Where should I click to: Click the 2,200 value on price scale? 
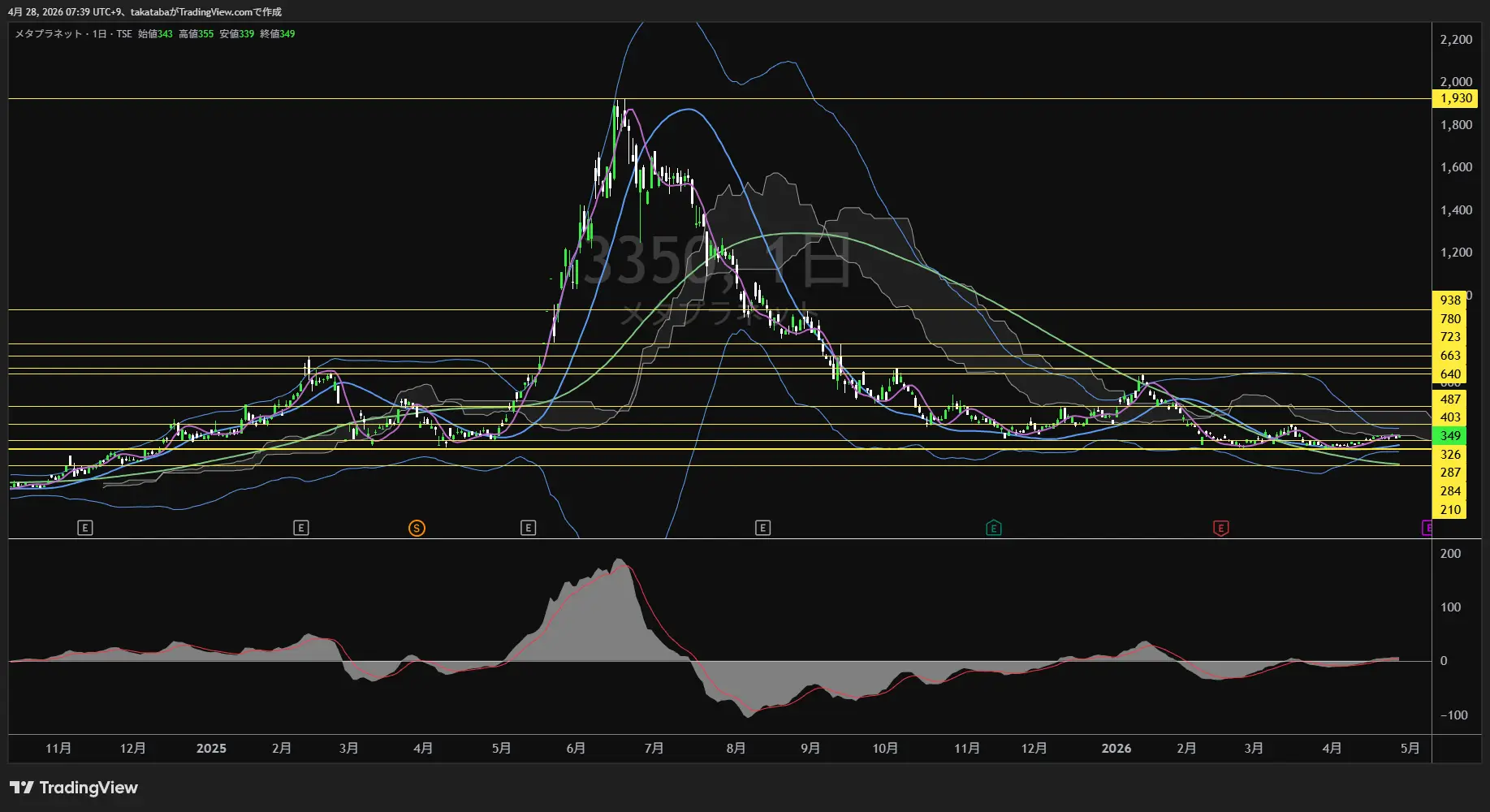pyautogui.click(x=1455, y=40)
